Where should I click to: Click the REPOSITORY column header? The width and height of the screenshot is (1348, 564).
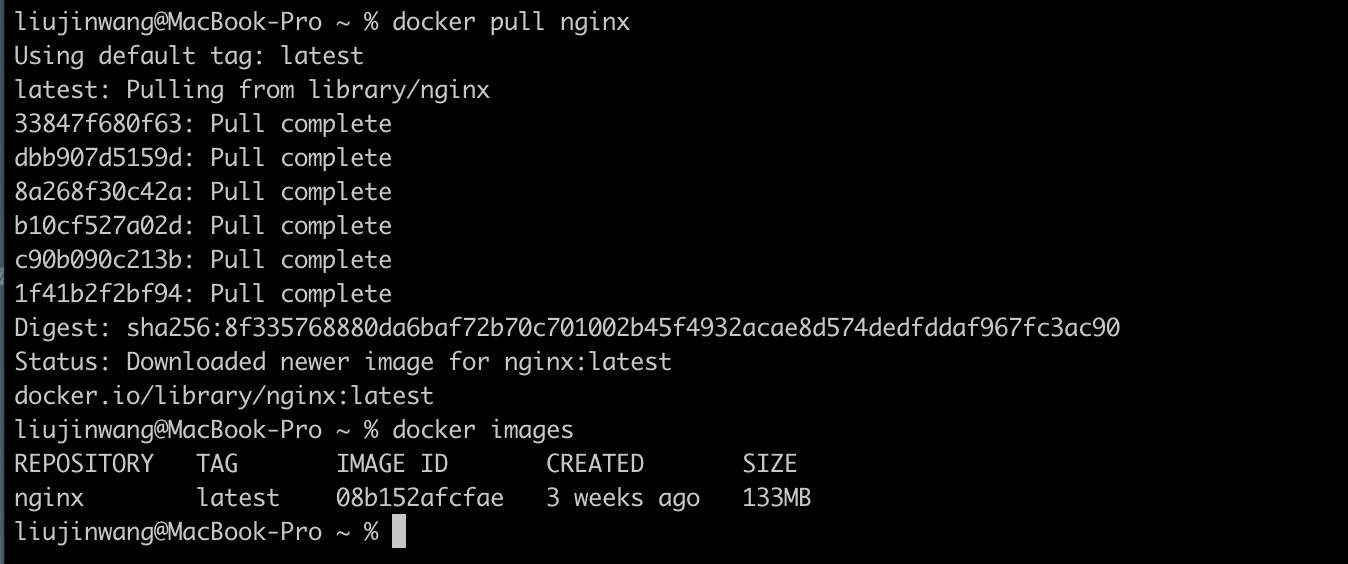coord(84,463)
